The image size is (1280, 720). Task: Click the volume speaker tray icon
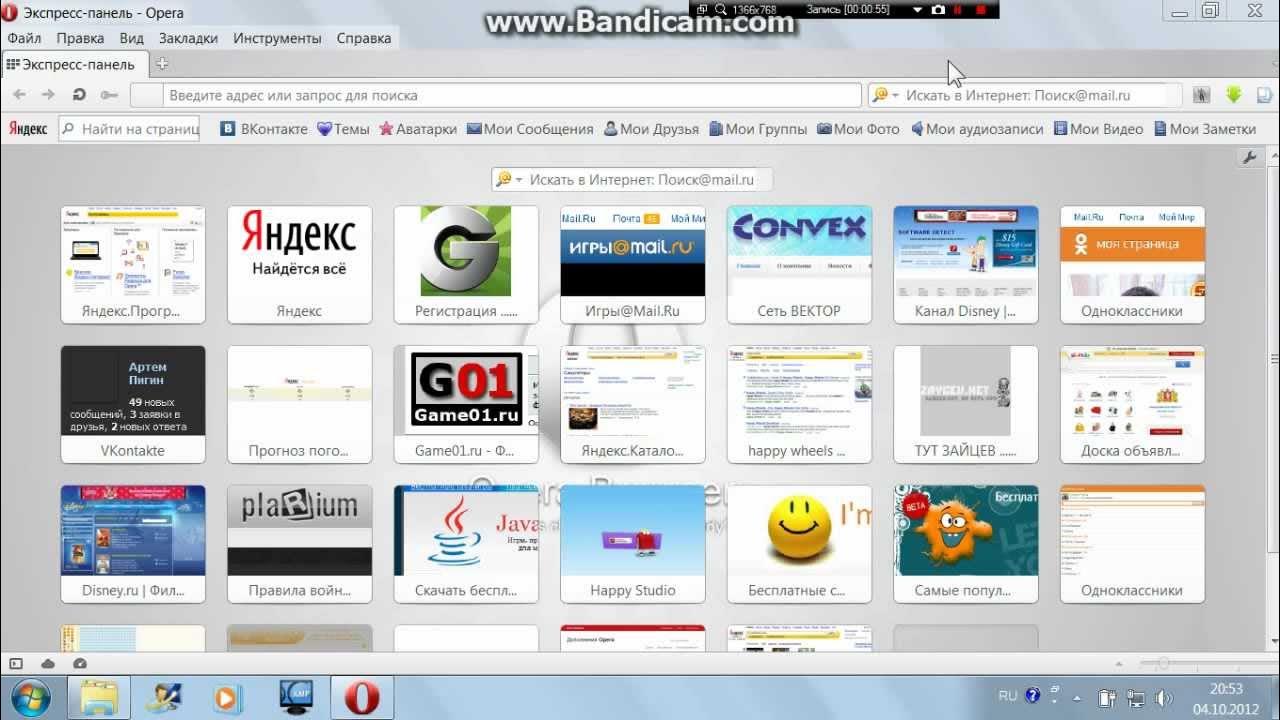(1166, 697)
